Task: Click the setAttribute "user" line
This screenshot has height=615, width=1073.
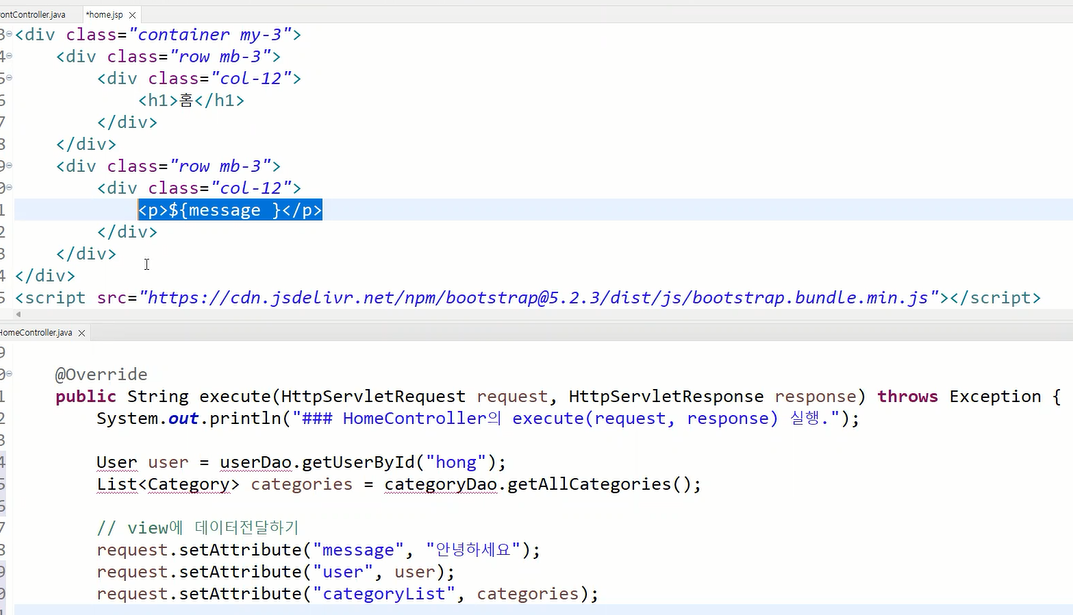Action: tap(276, 572)
